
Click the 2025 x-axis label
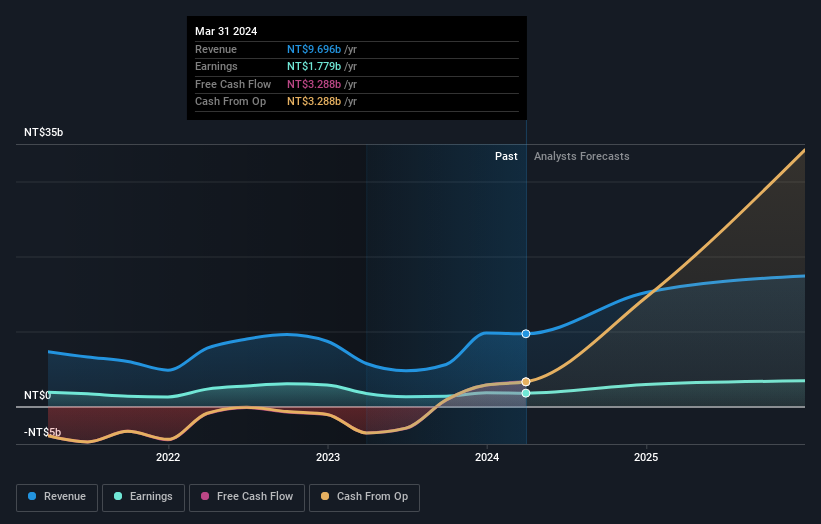click(x=646, y=458)
